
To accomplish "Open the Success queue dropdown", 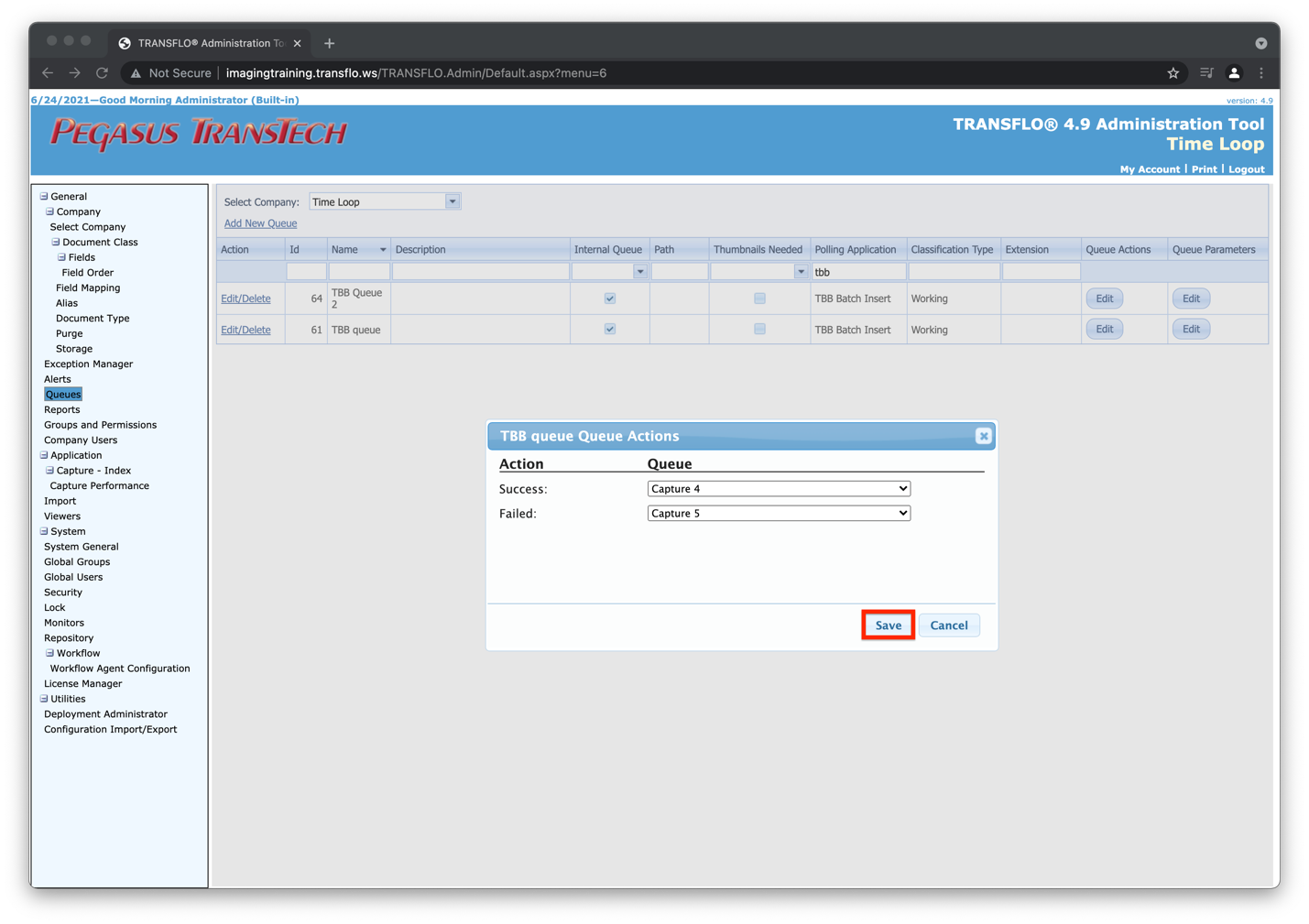I will click(x=779, y=489).
